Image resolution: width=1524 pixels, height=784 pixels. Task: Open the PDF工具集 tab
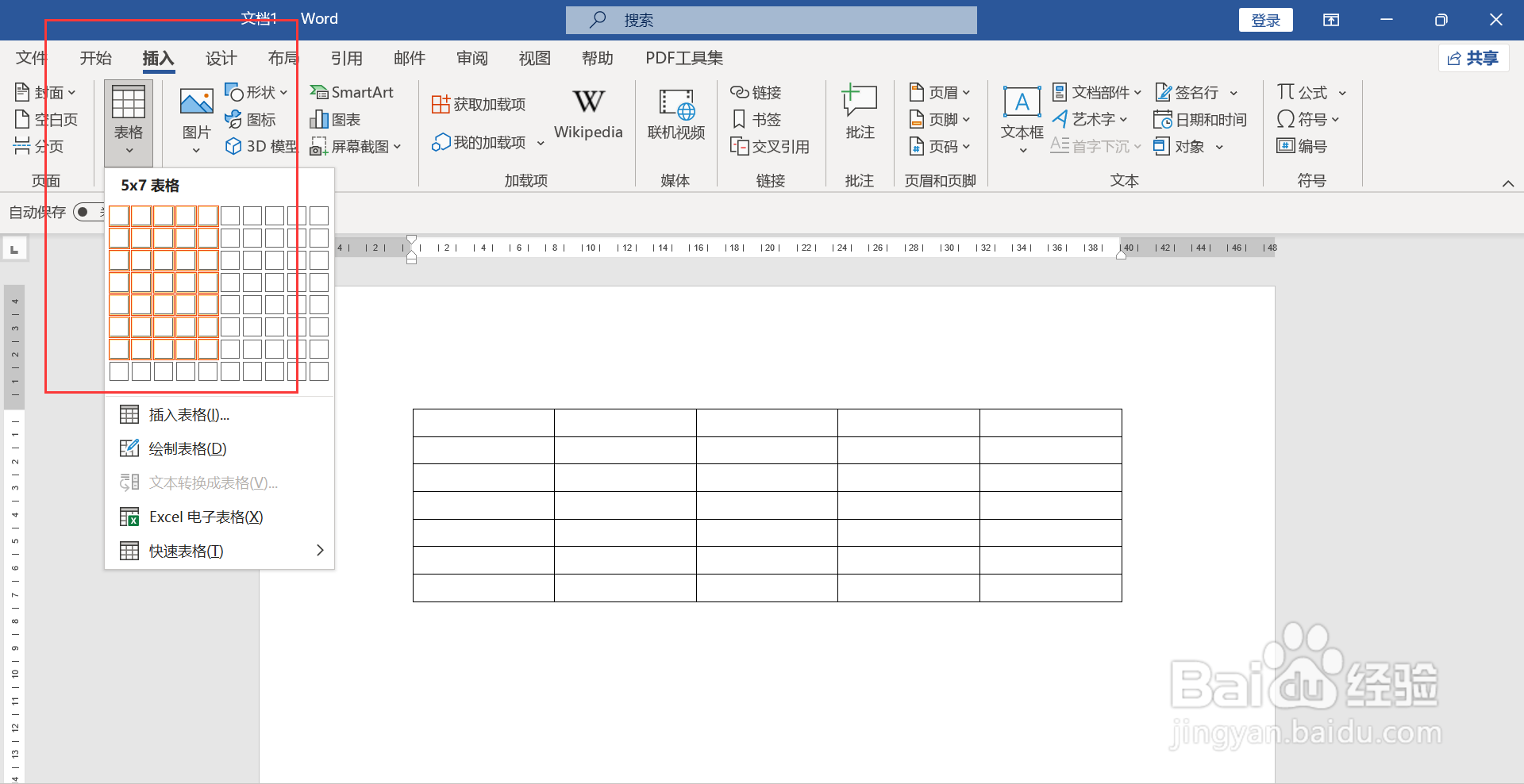point(684,58)
